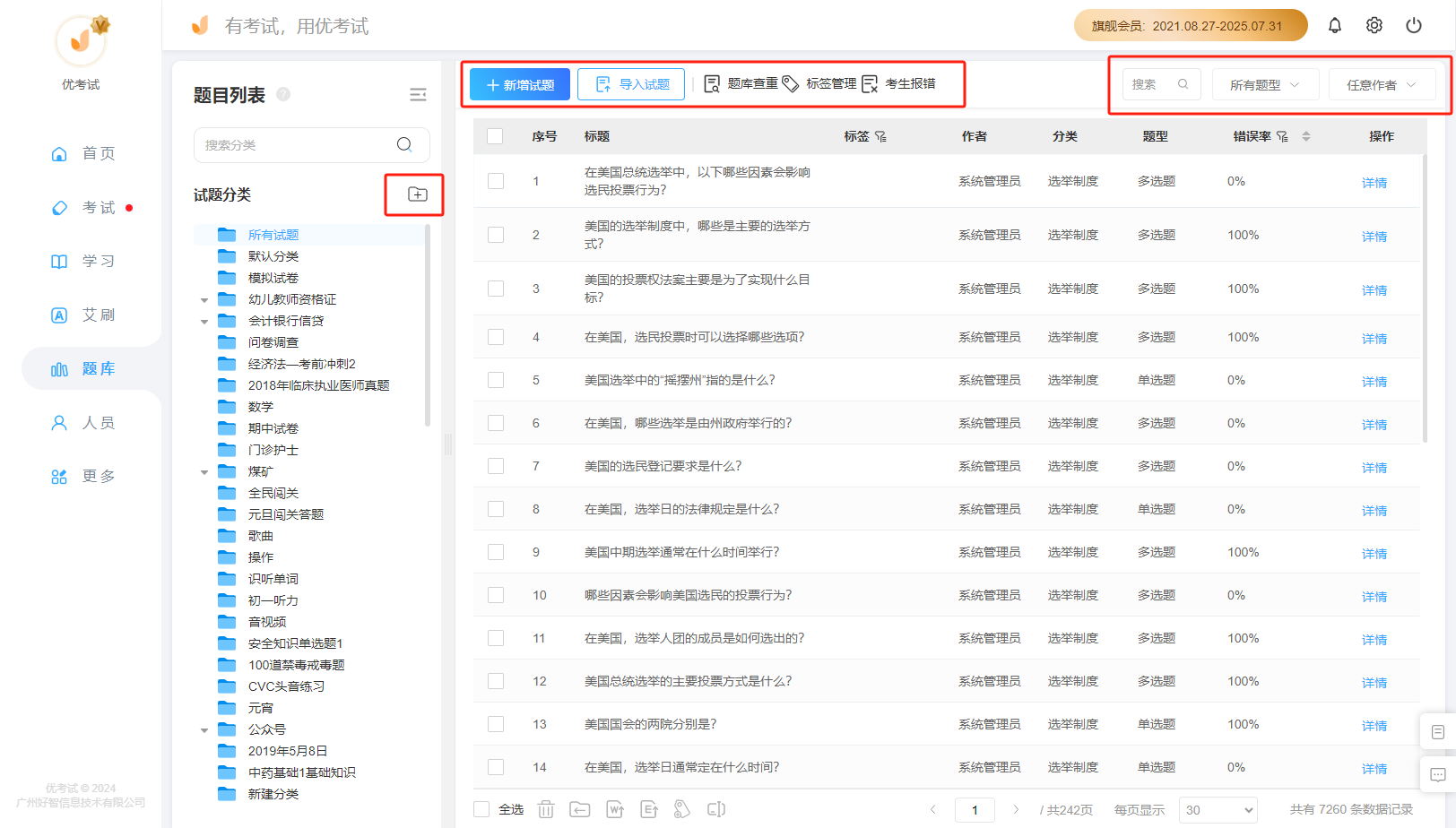Select the 安全知识单选题1 category
The width and height of the screenshot is (1456, 828).
[295, 643]
